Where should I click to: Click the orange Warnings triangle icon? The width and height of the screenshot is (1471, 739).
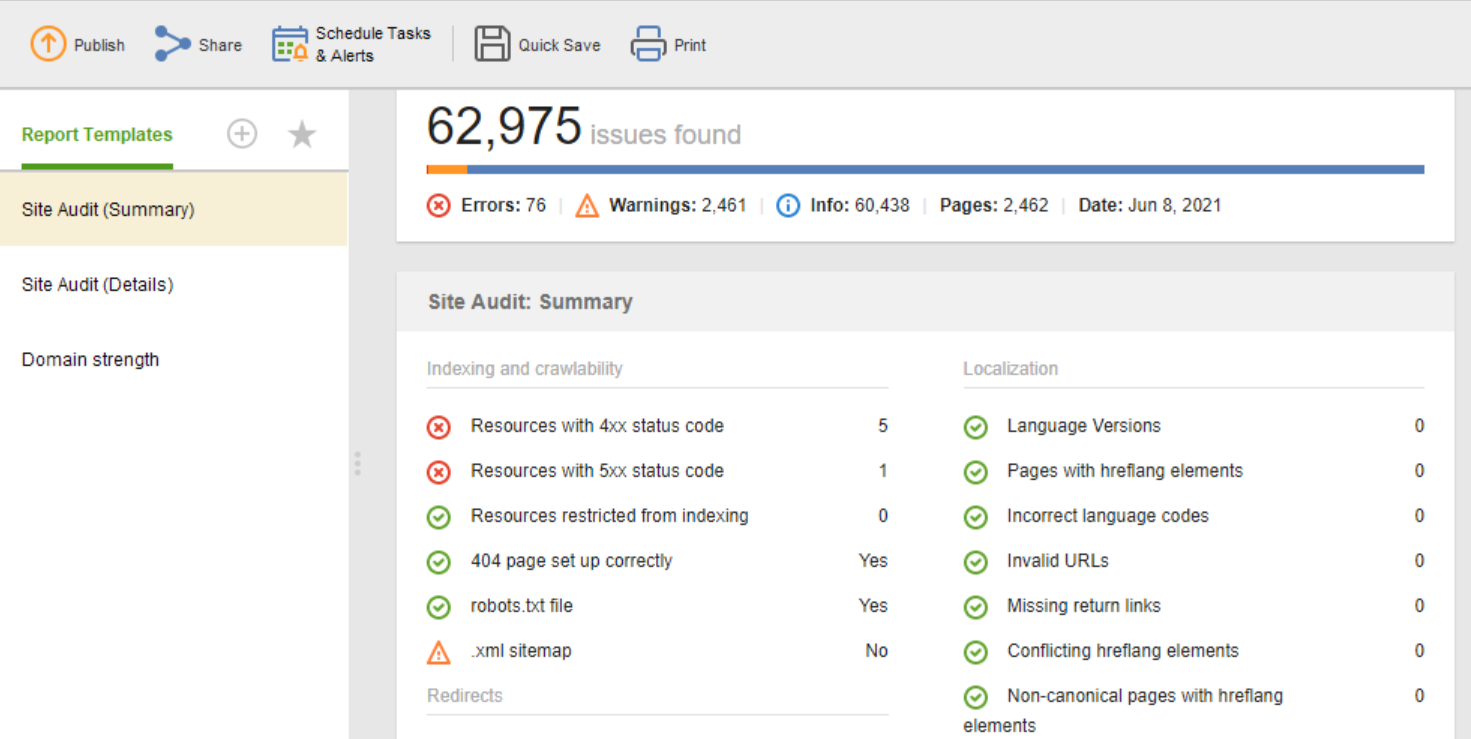[x=587, y=206]
